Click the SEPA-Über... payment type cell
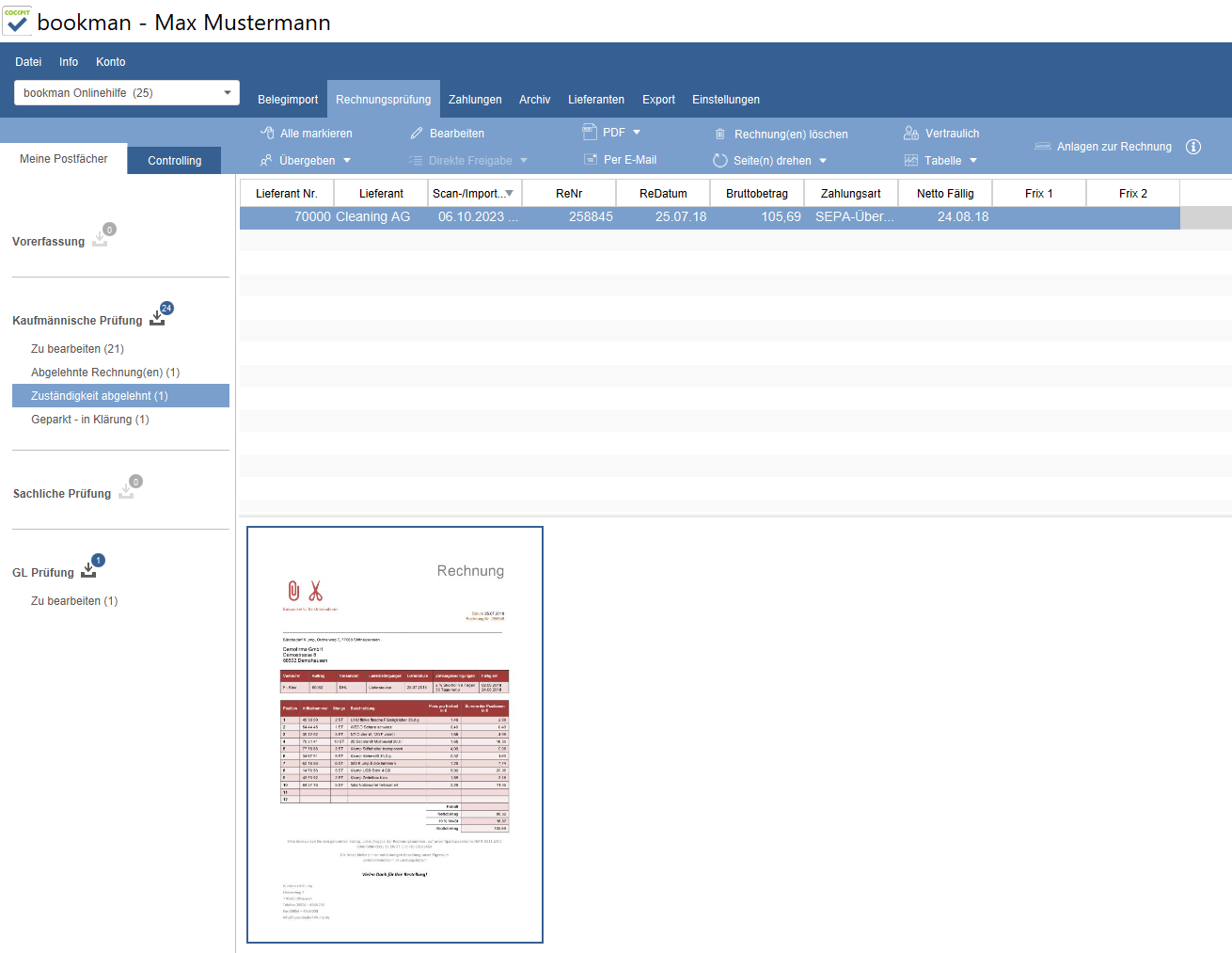Viewport: 1232px width, 953px height. point(851,217)
